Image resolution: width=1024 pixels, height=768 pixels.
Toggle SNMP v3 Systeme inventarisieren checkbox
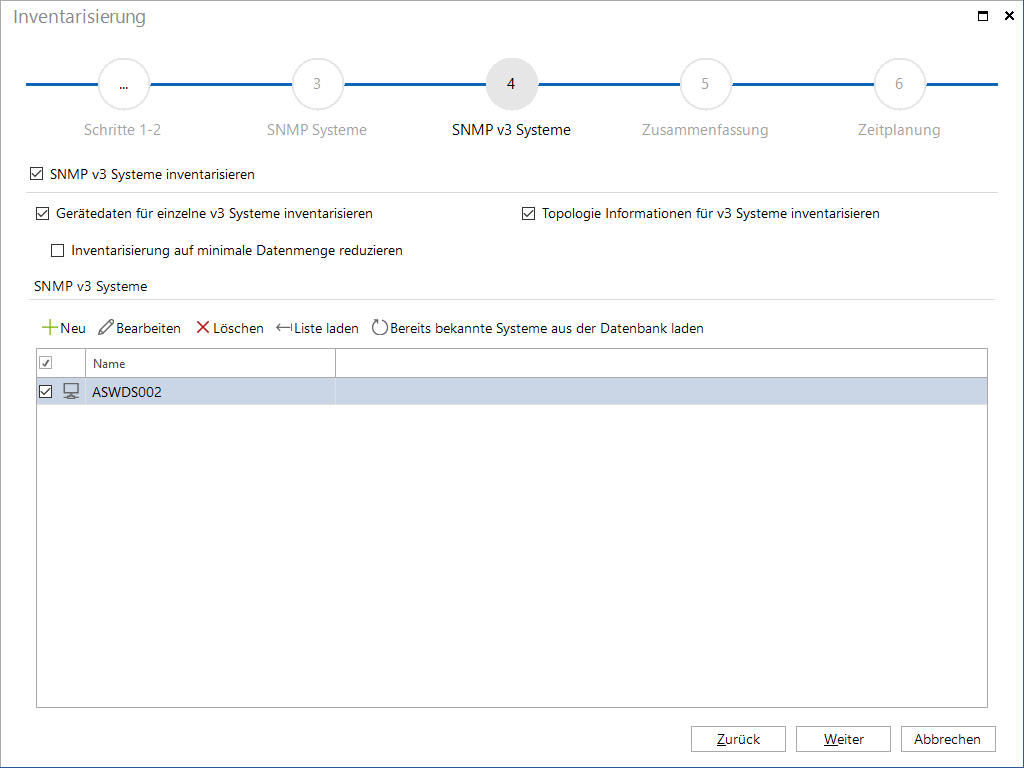point(37,174)
